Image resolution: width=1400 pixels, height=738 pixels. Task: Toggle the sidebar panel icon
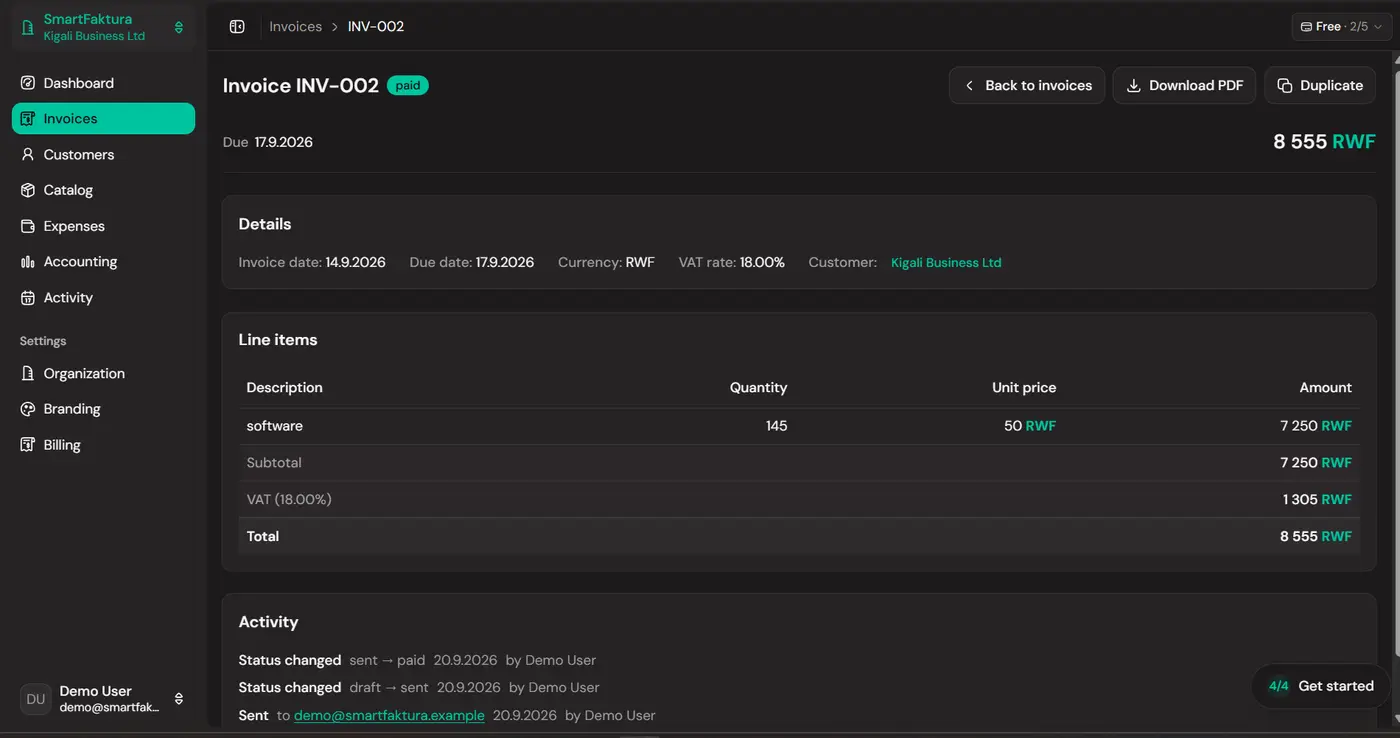click(x=237, y=27)
